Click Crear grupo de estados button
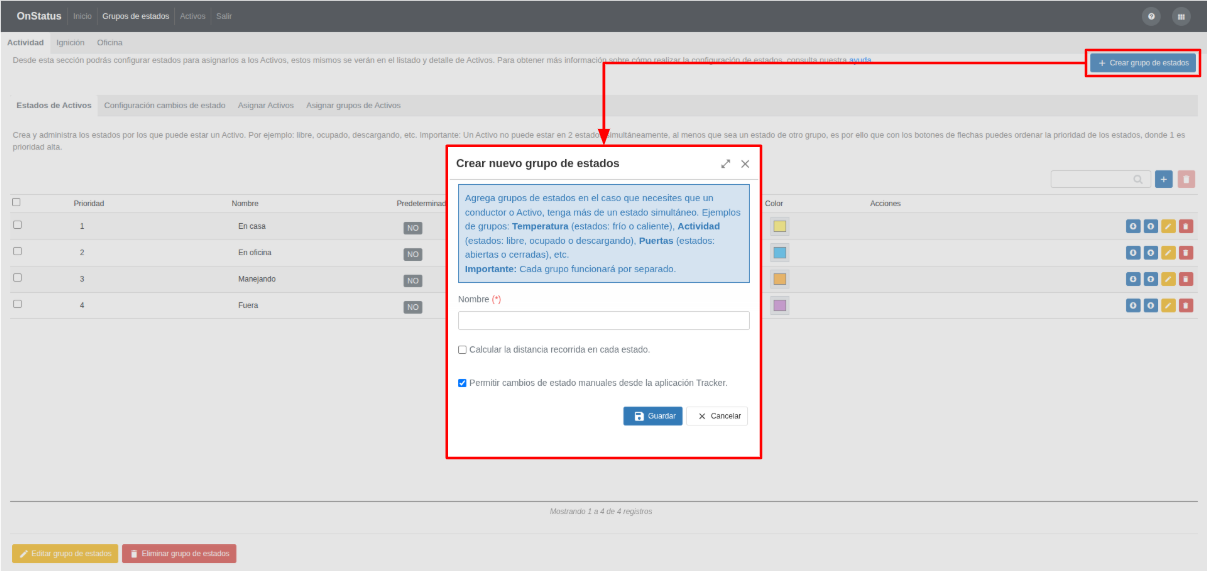The image size is (1207, 571). 1143,63
